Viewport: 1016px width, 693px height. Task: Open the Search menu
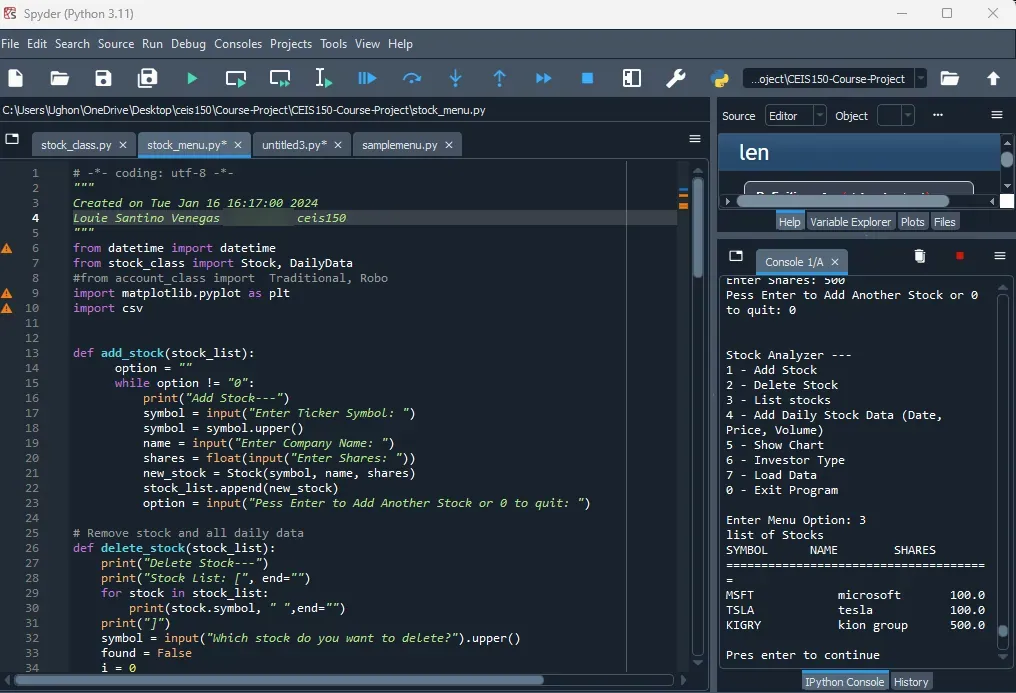72,43
